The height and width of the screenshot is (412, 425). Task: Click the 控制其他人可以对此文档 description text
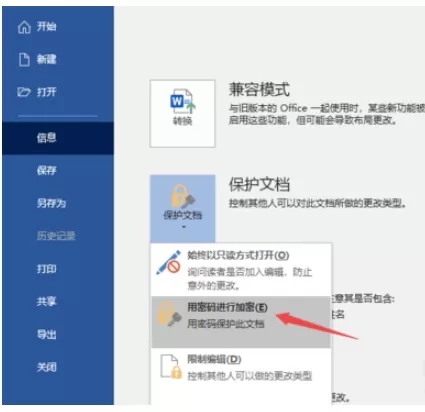pos(317,203)
